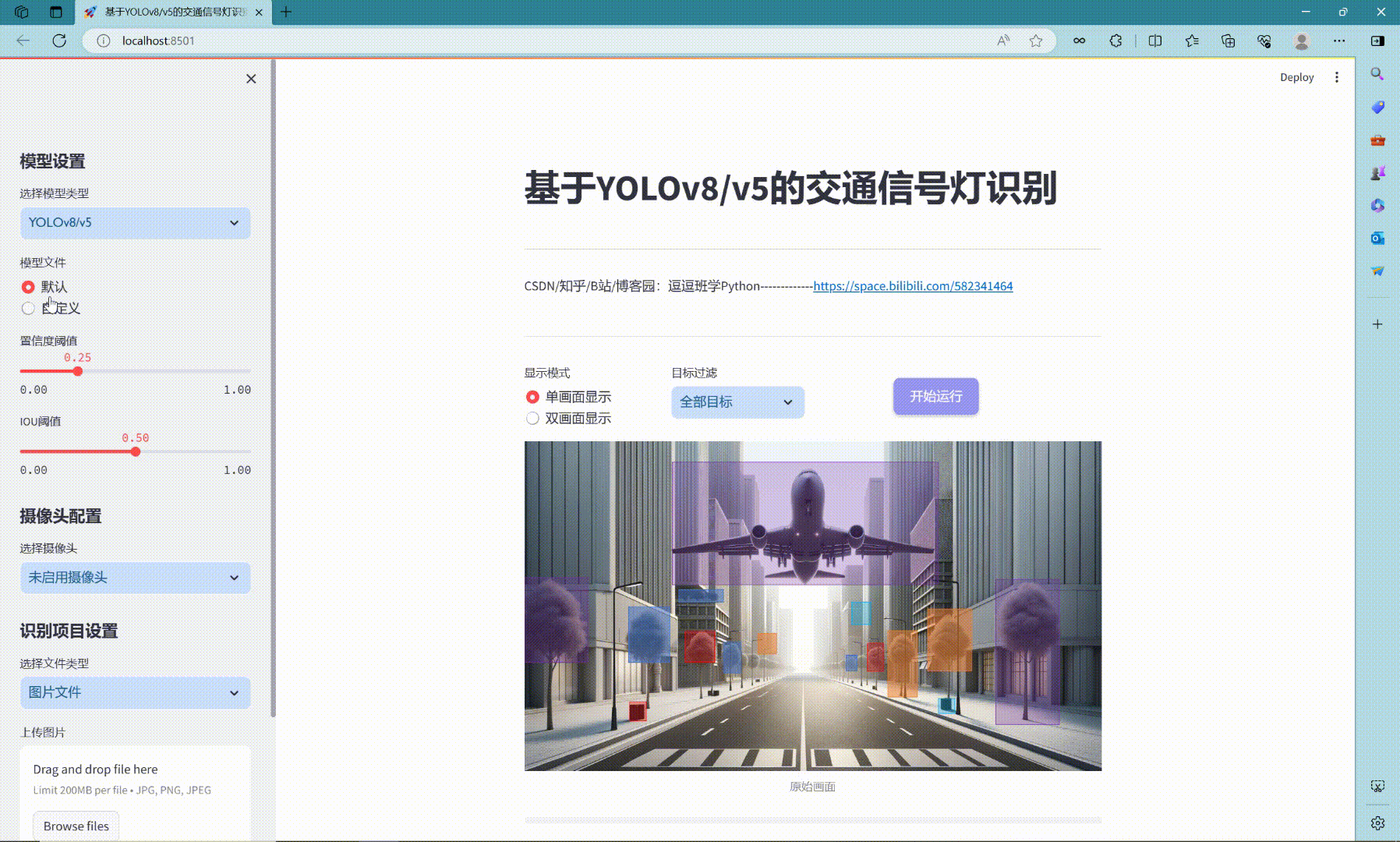The width and height of the screenshot is (1400, 842).
Task: Open the browser Extensions icon
Action: pyautogui.click(x=1115, y=41)
